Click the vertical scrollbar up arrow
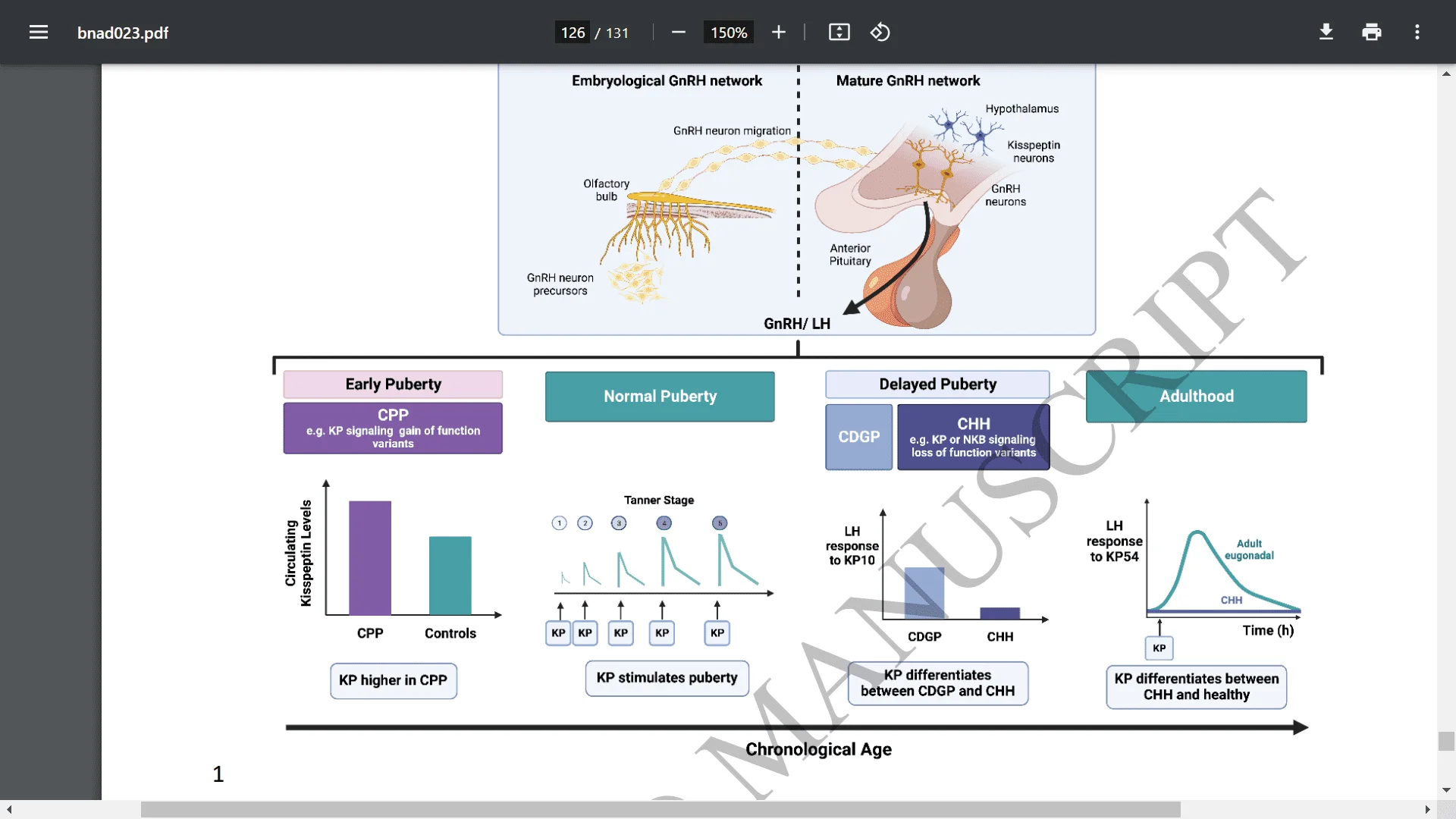This screenshot has height=819, width=1456. click(1447, 74)
